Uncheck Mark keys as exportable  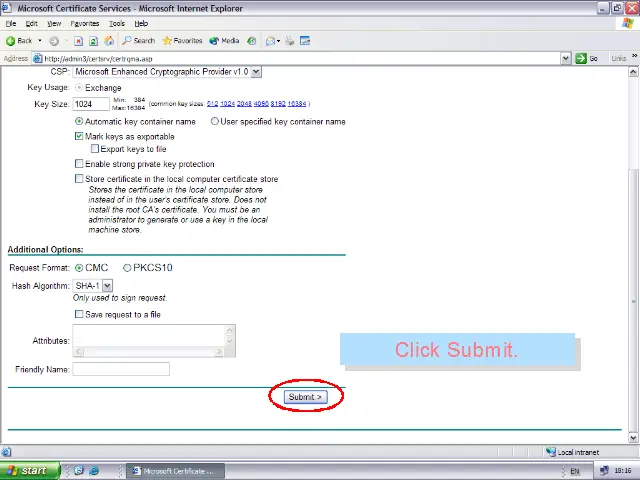point(79,136)
